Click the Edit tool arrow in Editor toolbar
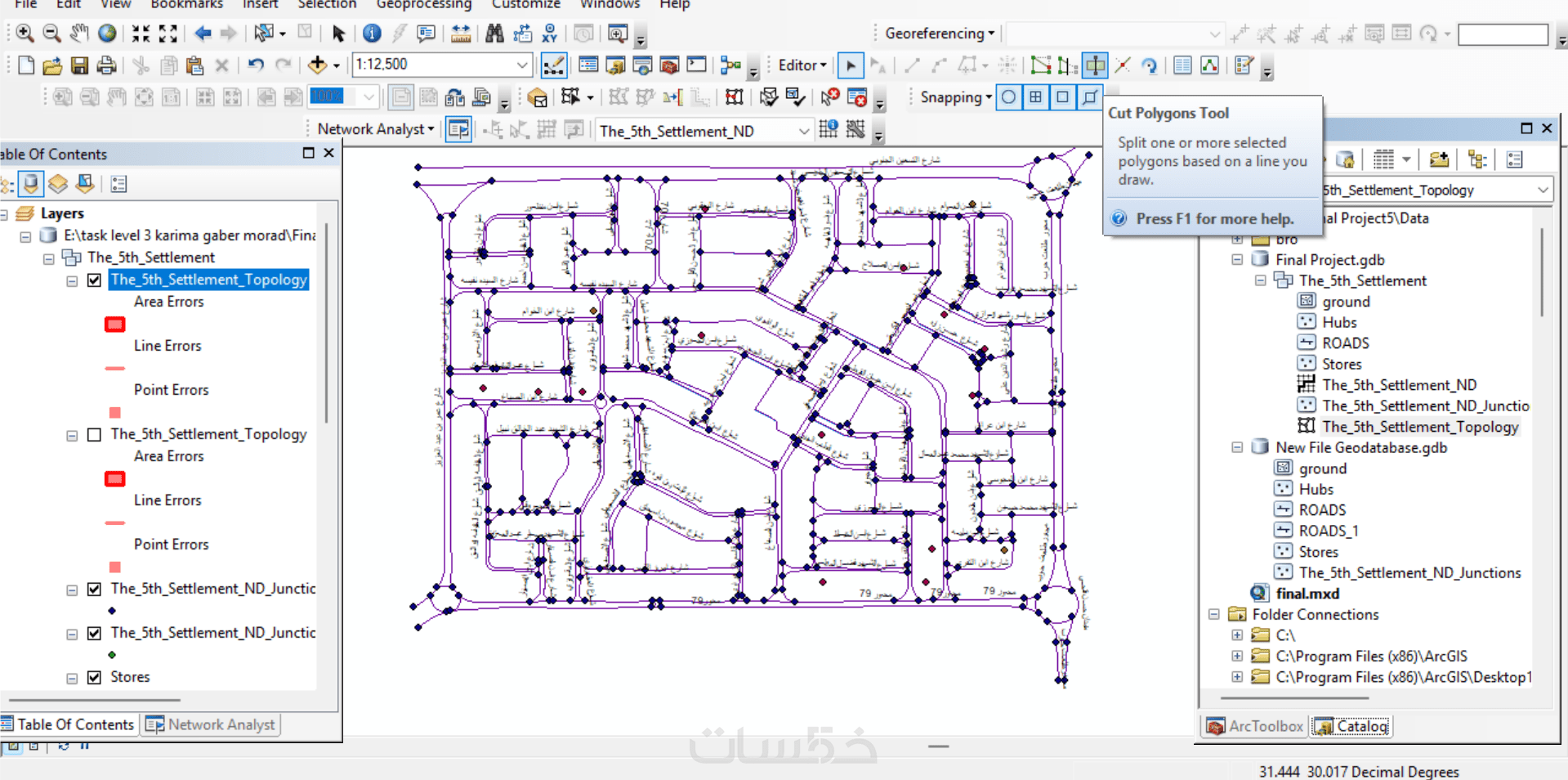 click(x=851, y=65)
